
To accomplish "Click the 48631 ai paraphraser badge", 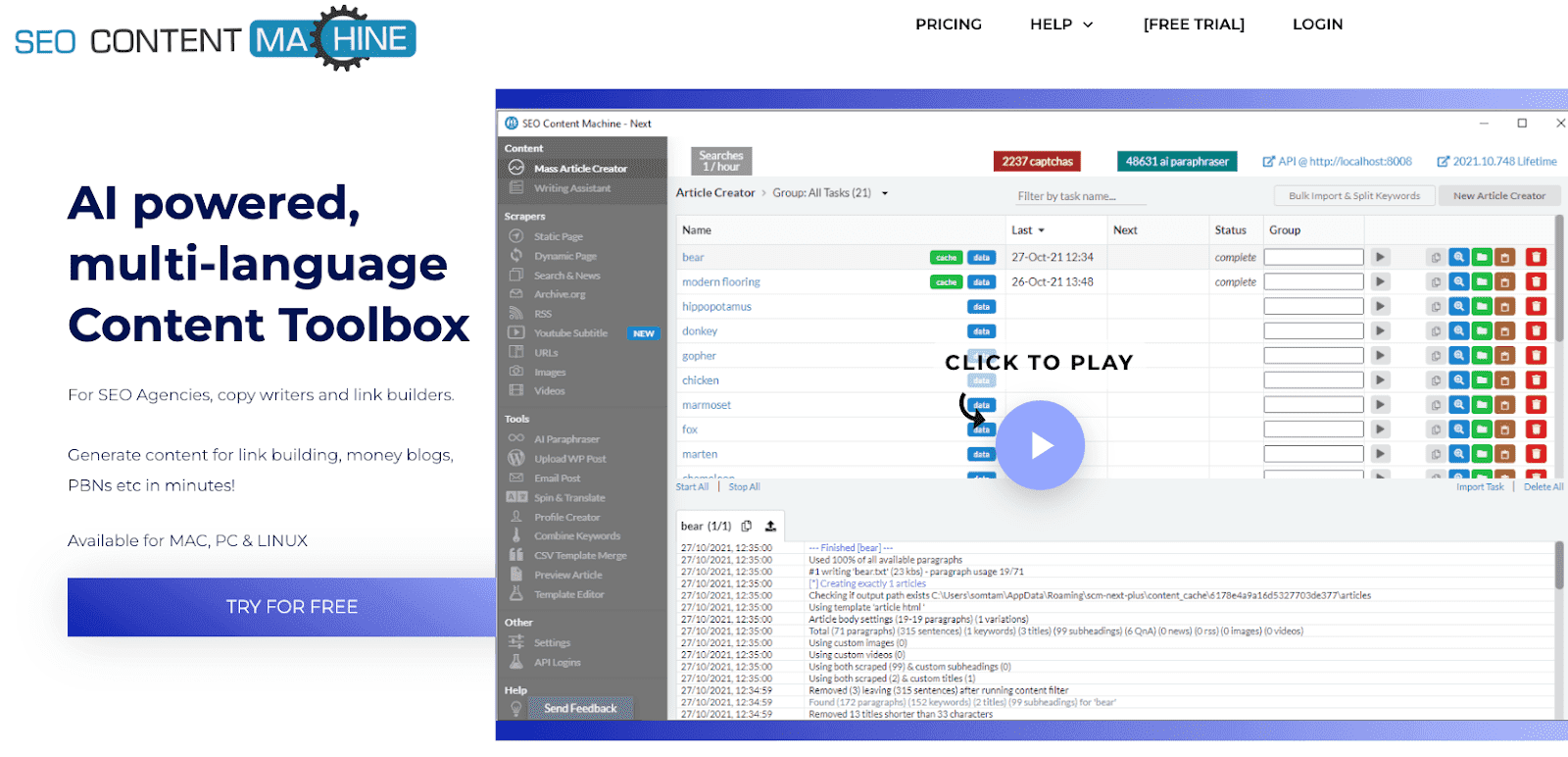I will 1177,161.
